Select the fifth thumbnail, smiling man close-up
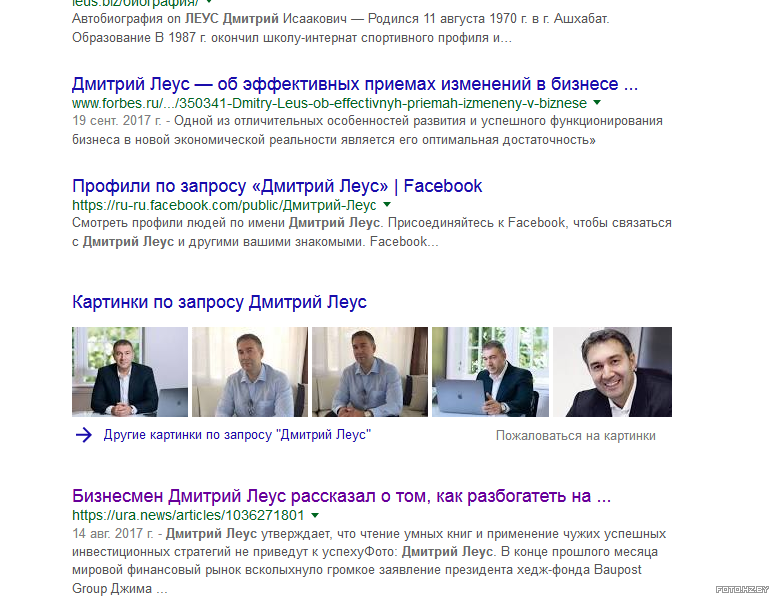Viewport: 773px width, 597px height. (x=612, y=372)
